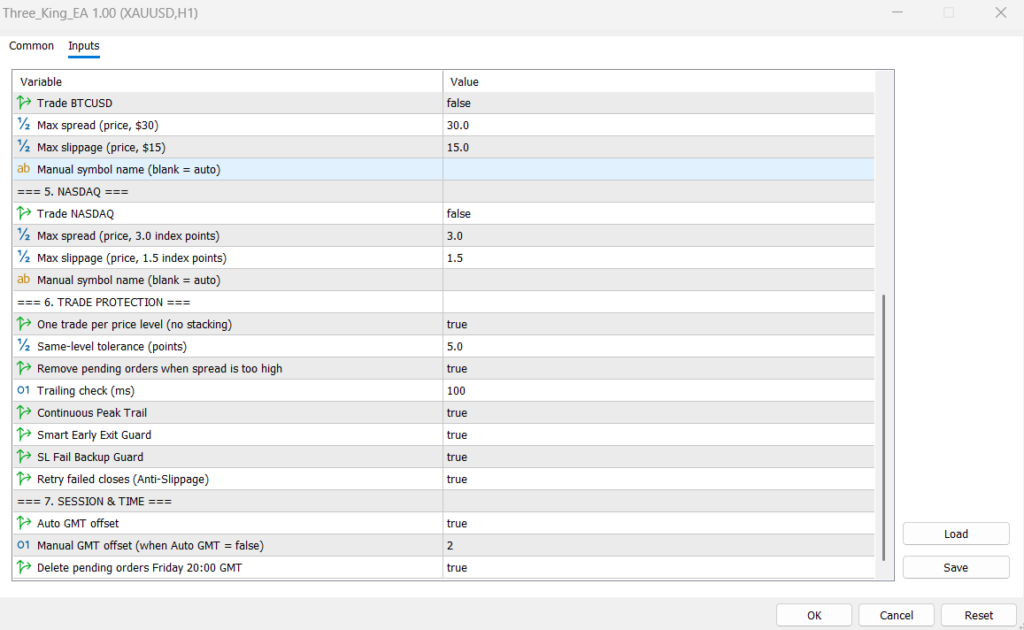Select the === 7. SESSION & TIME === row
Viewport: 1024px width, 630px height.
[443, 501]
